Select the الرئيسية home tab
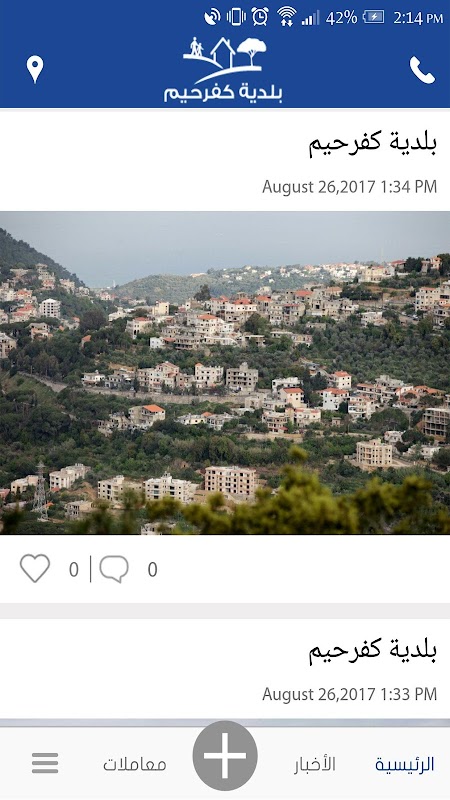Image resolution: width=450 pixels, height=800 pixels. [405, 764]
